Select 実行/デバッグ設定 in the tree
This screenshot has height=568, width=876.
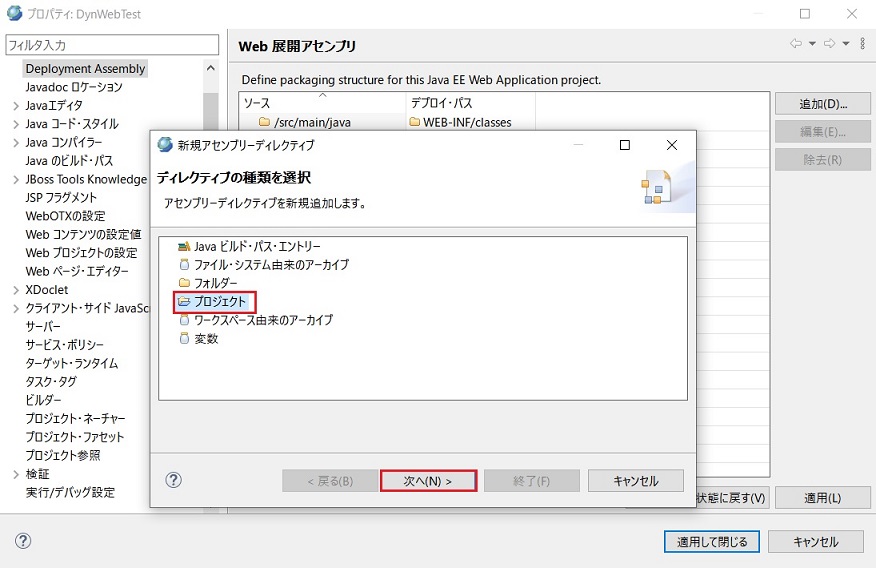pyautogui.click(x=70, y=493)
